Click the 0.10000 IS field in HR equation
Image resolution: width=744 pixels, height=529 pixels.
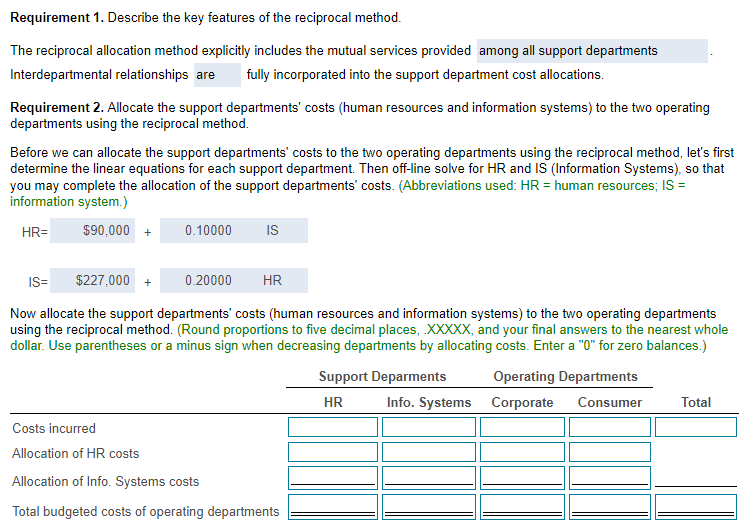point(233,231)
